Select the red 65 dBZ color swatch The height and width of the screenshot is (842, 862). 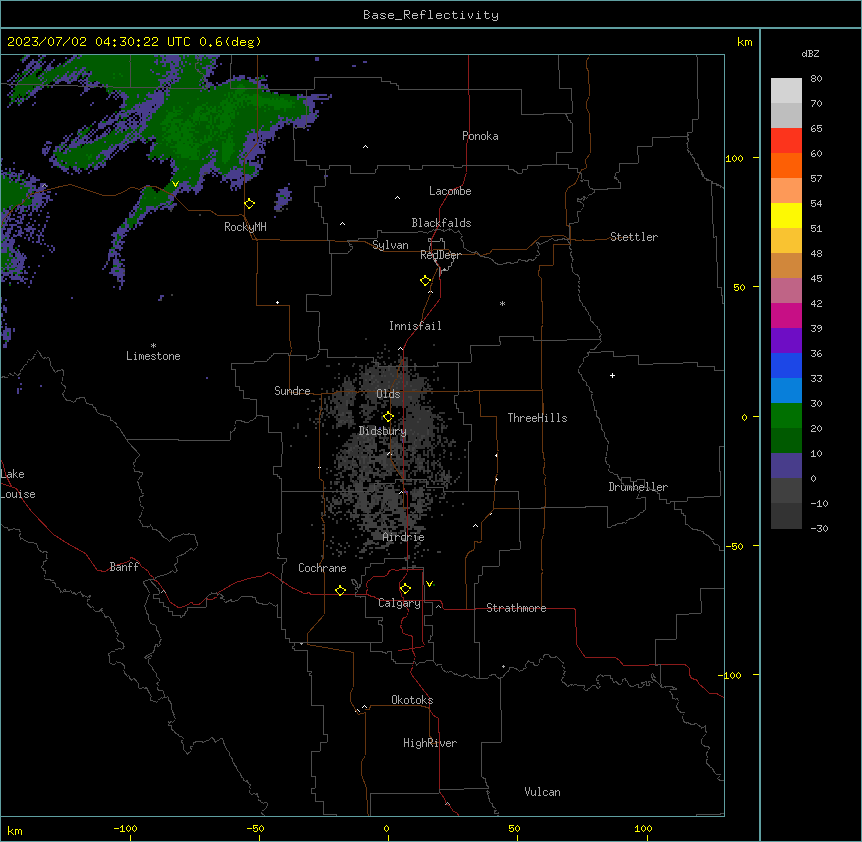786,140
